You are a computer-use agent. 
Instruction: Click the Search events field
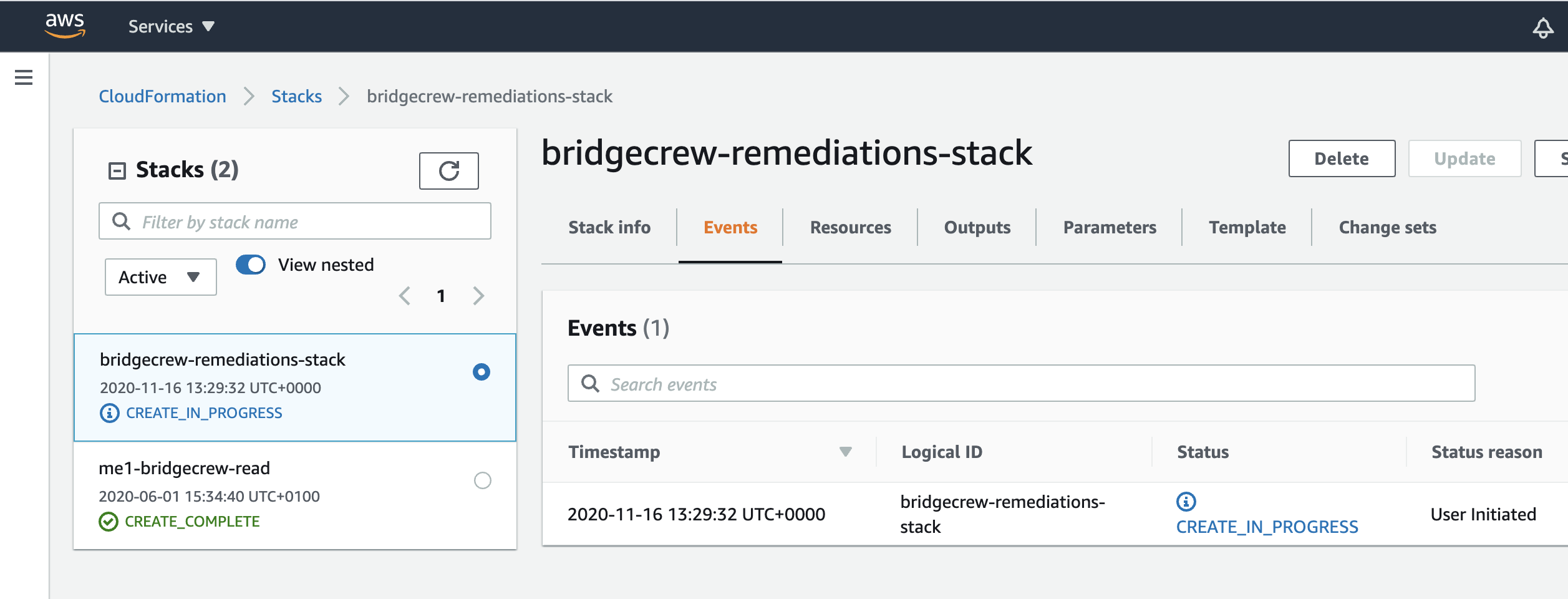[1022, 383]
